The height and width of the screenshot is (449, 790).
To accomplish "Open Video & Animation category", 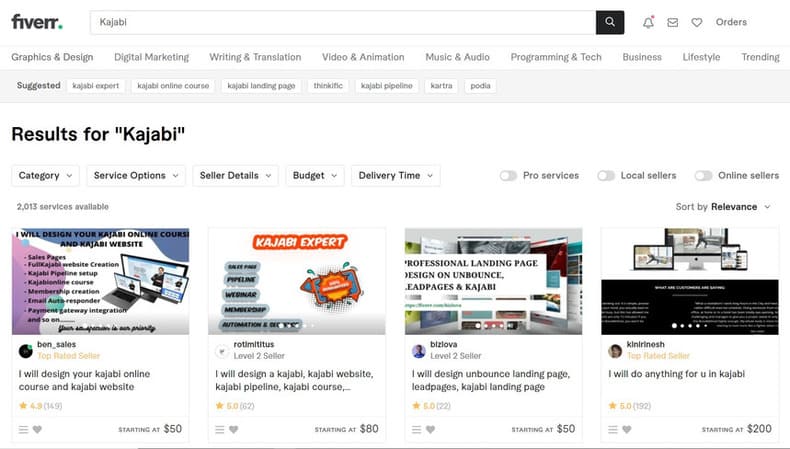I will [363, 57].
